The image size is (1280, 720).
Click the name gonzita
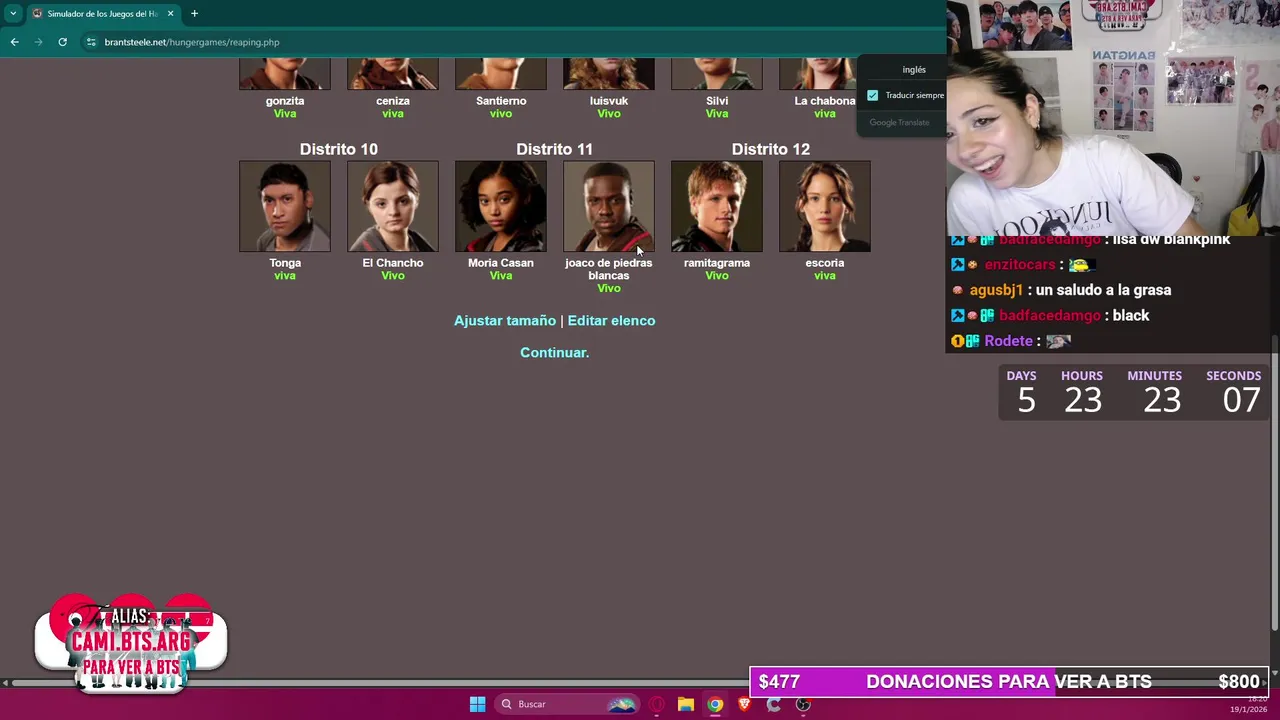click(x=285, y=101)
